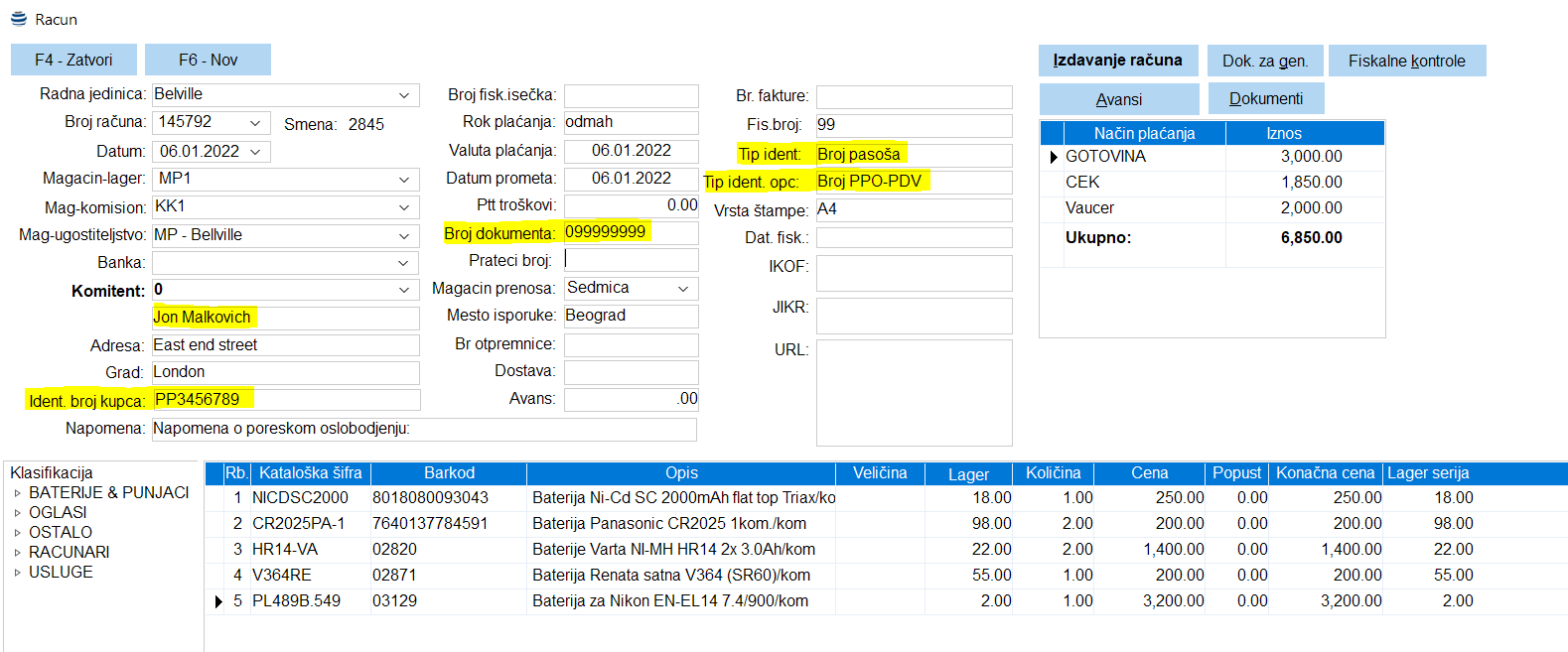1568x652 pixels.
Task: Open the Dok. za gen. tab
Action: point(1264,61)
